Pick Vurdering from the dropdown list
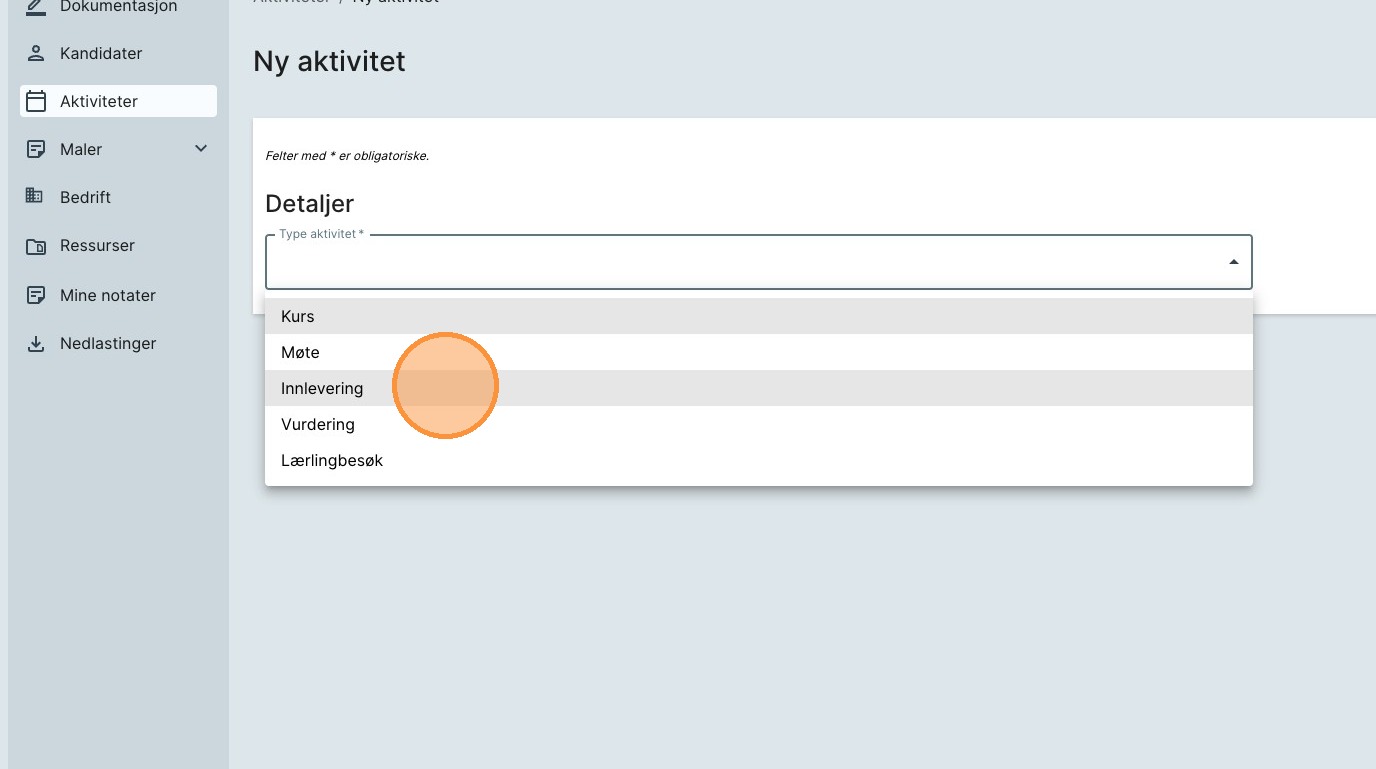The image size is (1376, 769). [x=318, y=424]
